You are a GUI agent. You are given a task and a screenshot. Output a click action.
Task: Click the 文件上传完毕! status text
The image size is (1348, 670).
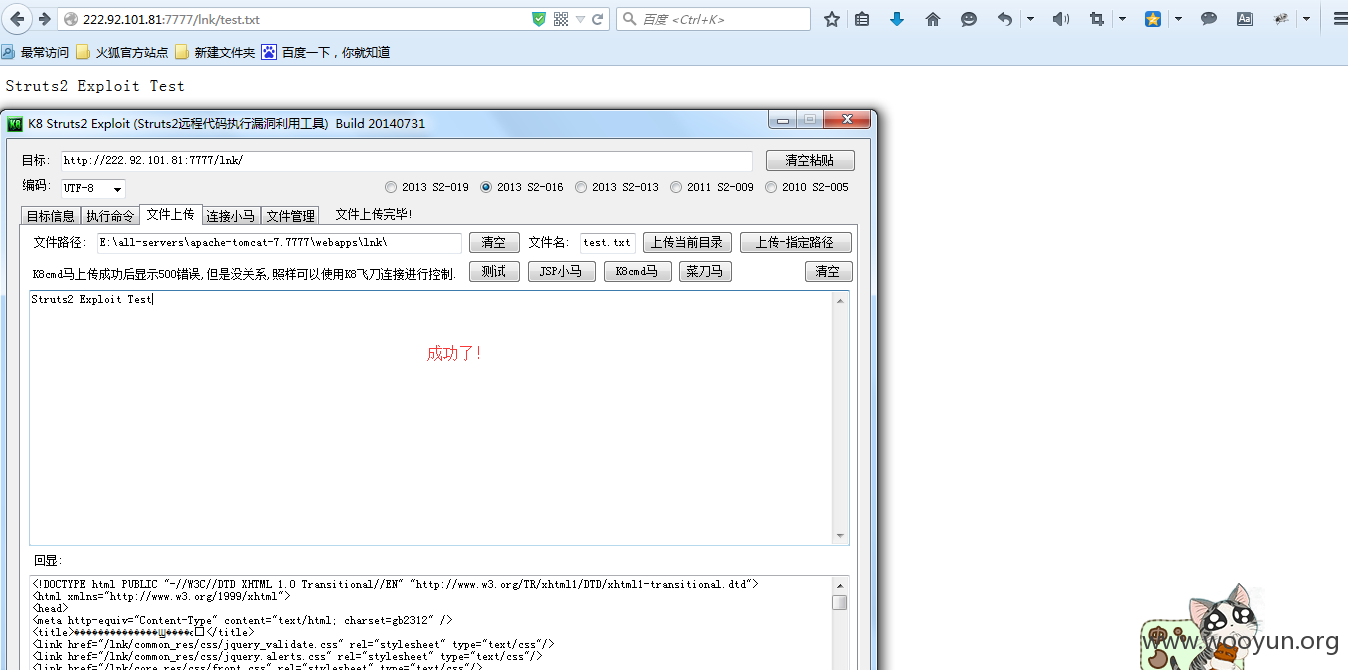[373, 215]
